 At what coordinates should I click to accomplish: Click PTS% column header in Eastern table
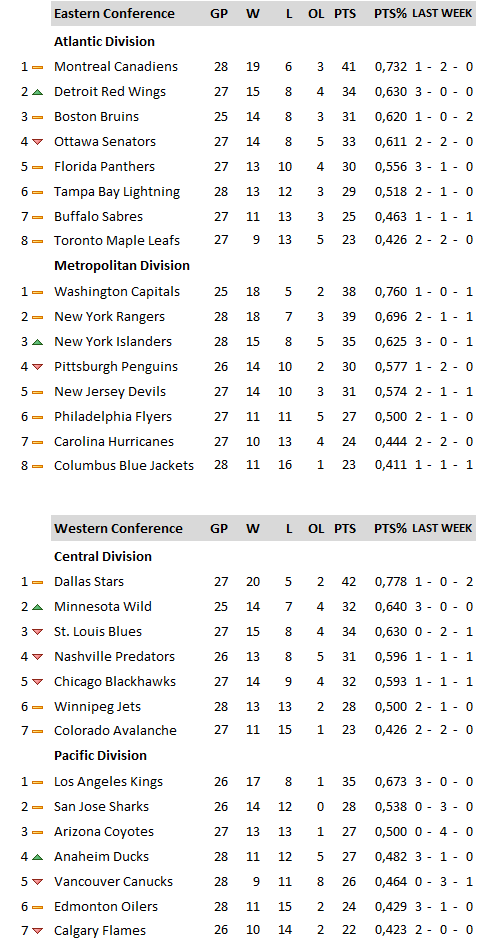tap(390, 14)
